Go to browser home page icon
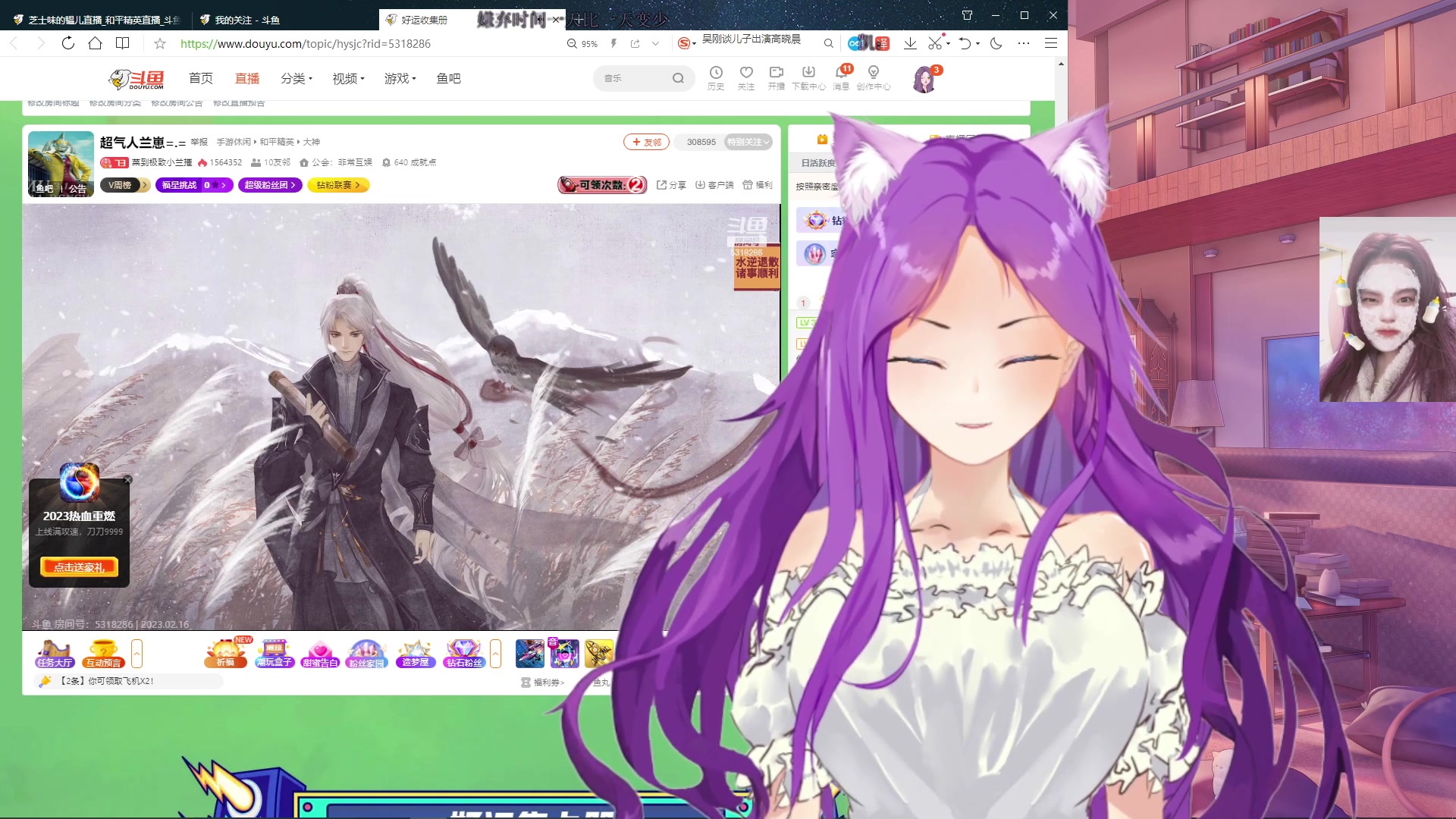1456x819 pixels. pyautogui.click(x=95, y=43)
